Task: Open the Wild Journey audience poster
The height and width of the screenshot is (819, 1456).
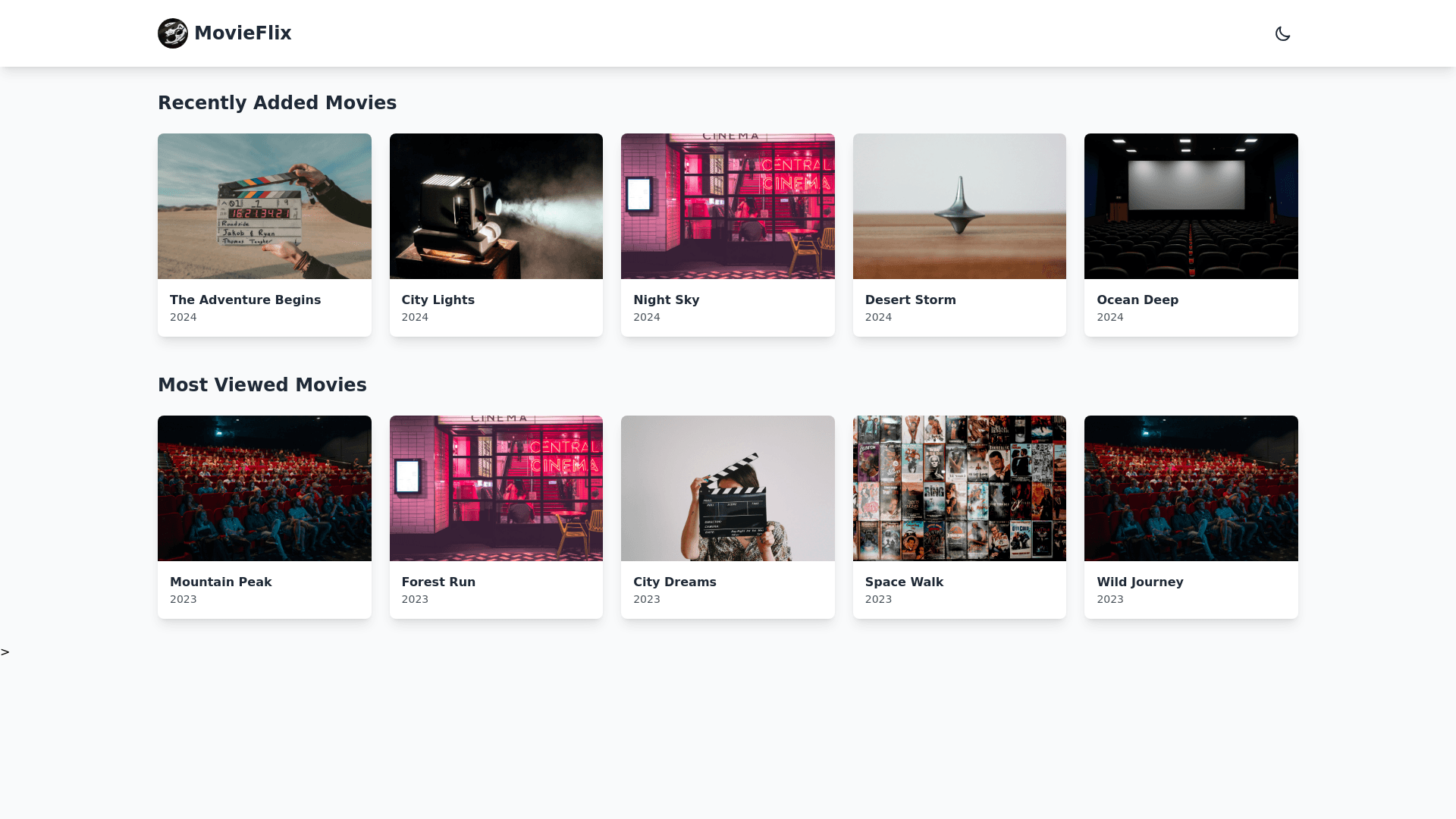Action: pyautogui.click(x=1191, y=488)
